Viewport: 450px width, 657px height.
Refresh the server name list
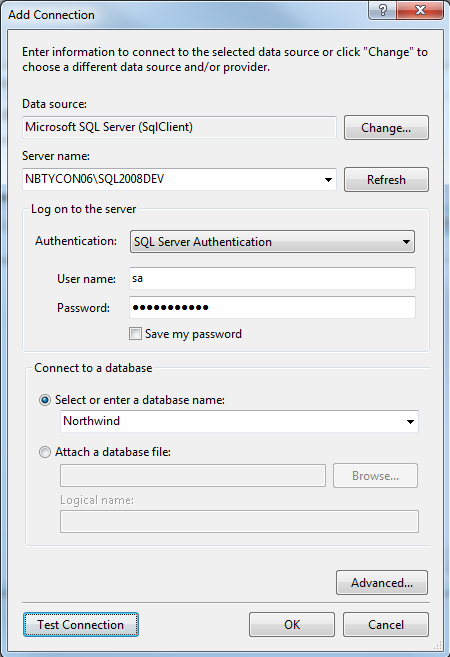point(386,180)
